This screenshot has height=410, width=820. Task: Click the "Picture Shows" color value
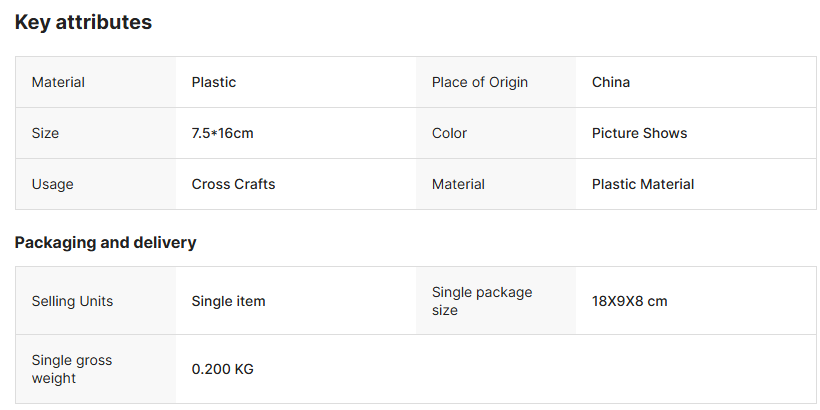tap(639, 133)
